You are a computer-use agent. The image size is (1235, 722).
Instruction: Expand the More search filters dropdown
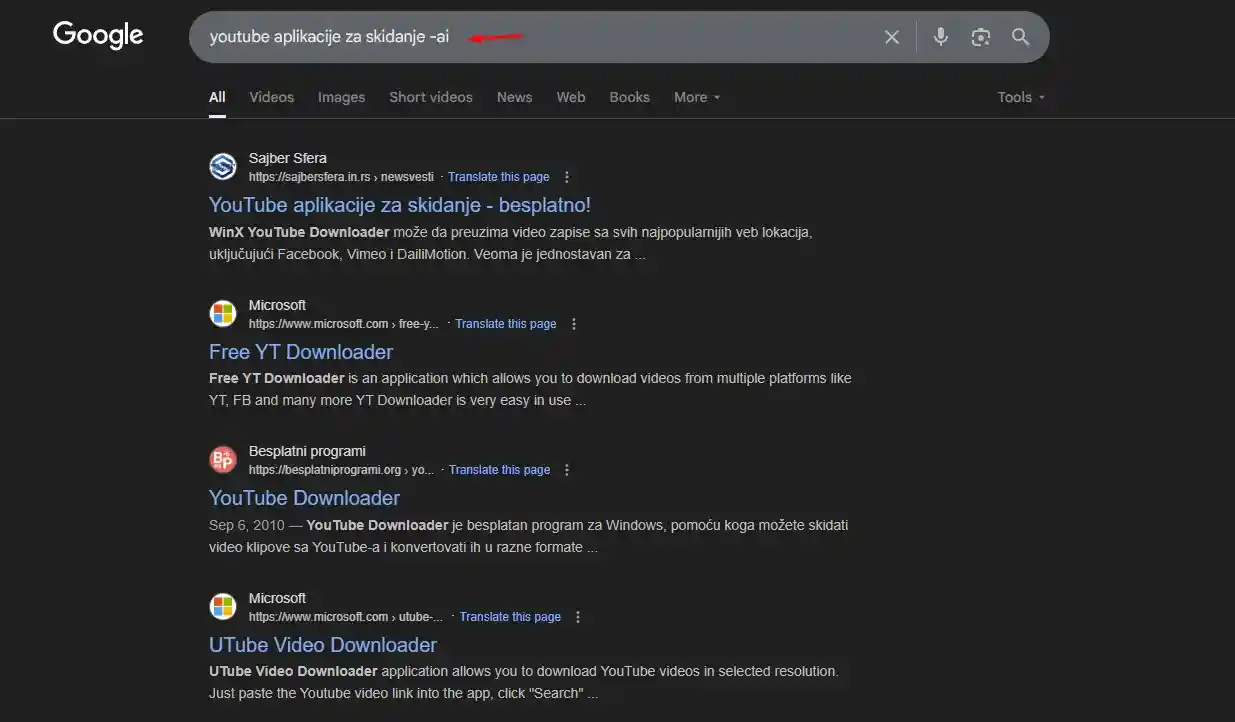[697, 97]
